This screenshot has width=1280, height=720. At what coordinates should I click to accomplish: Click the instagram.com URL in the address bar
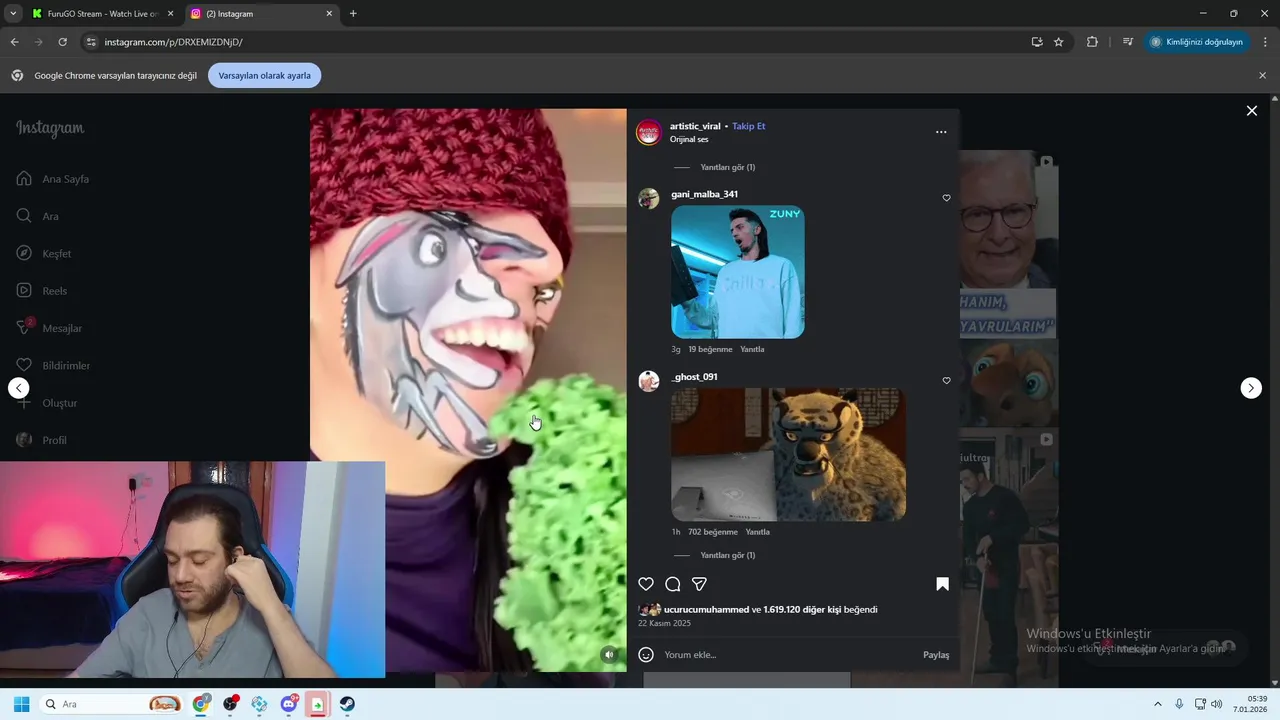(174, 42)
